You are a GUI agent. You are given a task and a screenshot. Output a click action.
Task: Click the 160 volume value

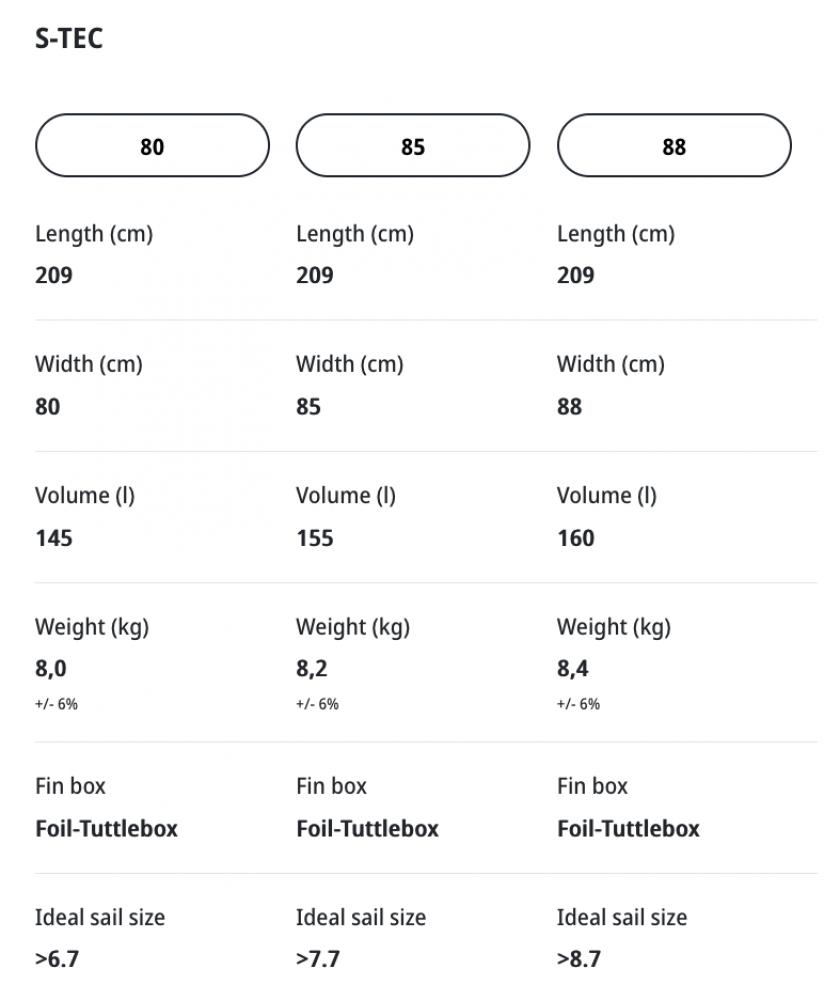(576, 538)
